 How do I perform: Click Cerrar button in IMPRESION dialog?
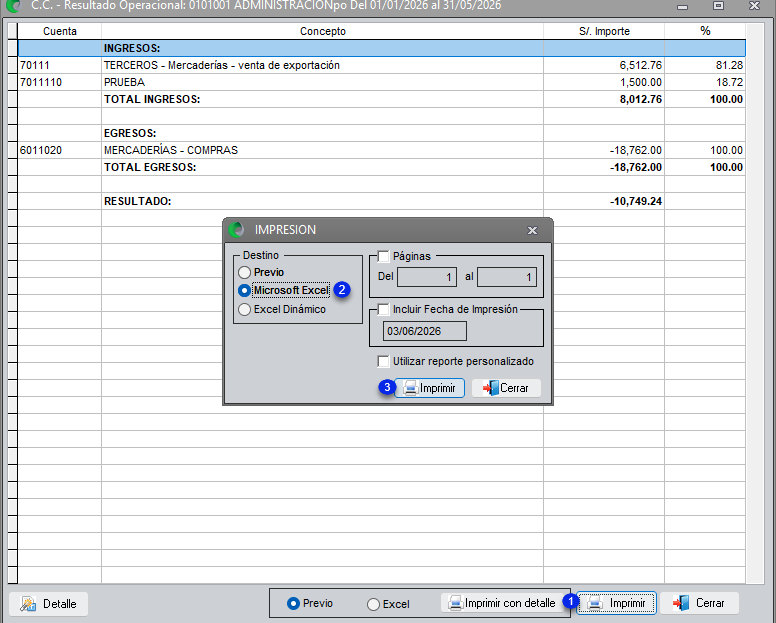(506, 388)
